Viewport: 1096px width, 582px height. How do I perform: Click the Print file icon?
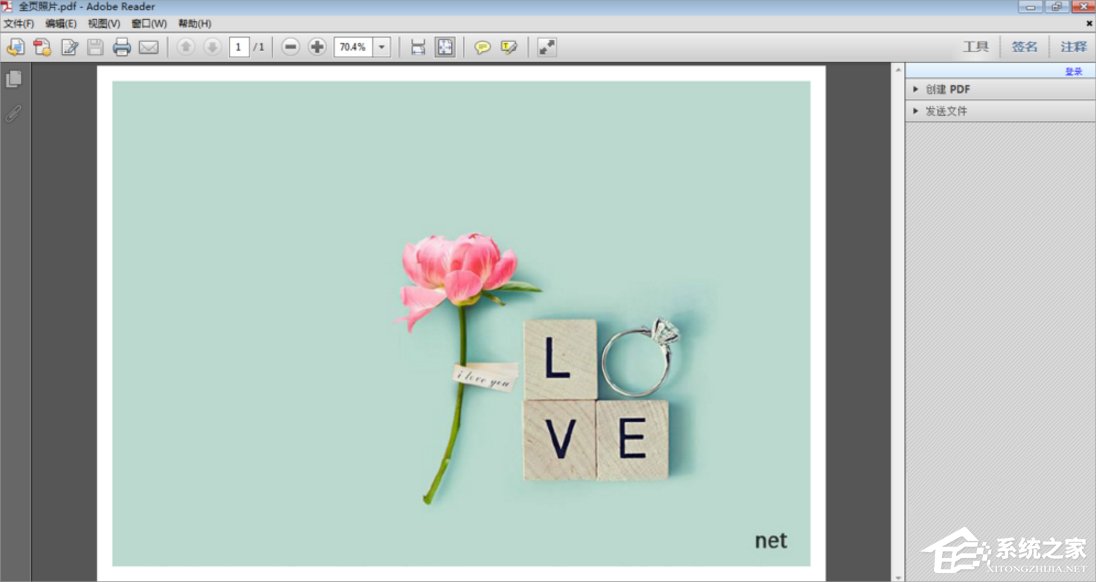tap(122, 47)
